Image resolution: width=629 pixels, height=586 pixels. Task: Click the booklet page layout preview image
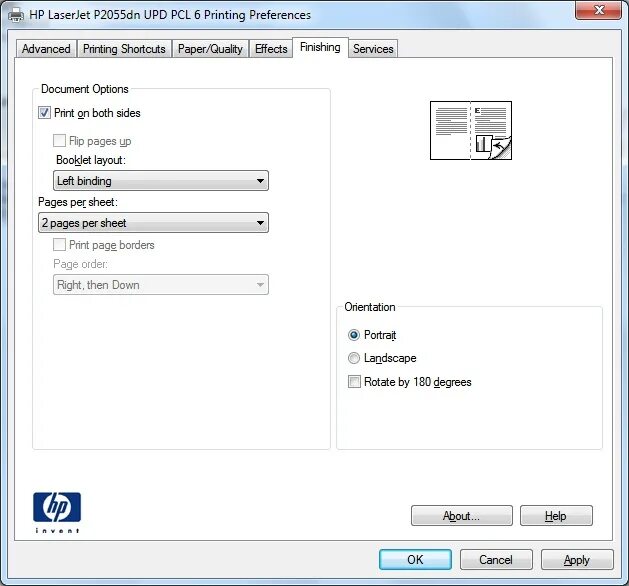[x=471, y=130]
